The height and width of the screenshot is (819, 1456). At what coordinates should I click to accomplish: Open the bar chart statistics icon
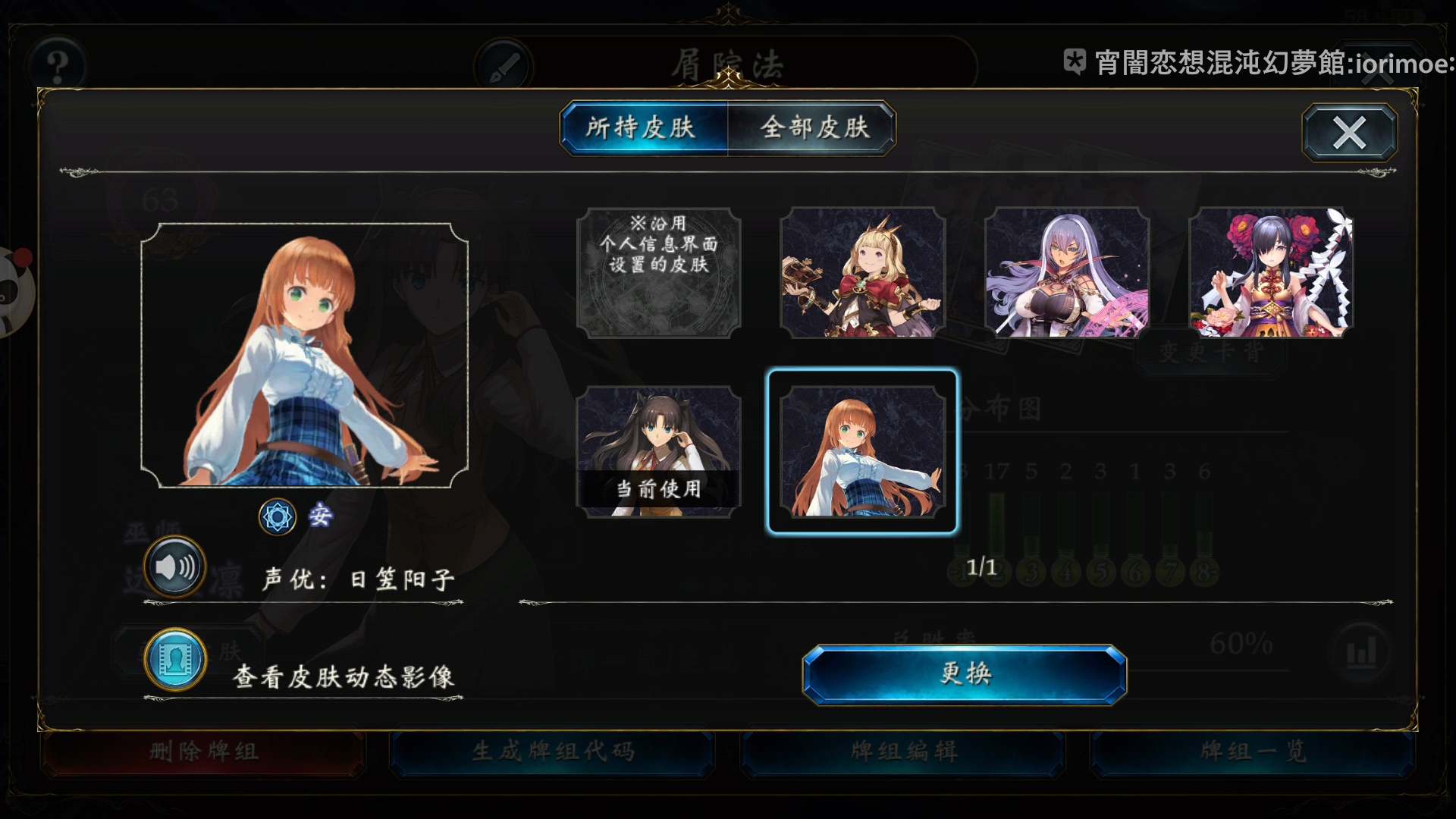[1362, 653]
